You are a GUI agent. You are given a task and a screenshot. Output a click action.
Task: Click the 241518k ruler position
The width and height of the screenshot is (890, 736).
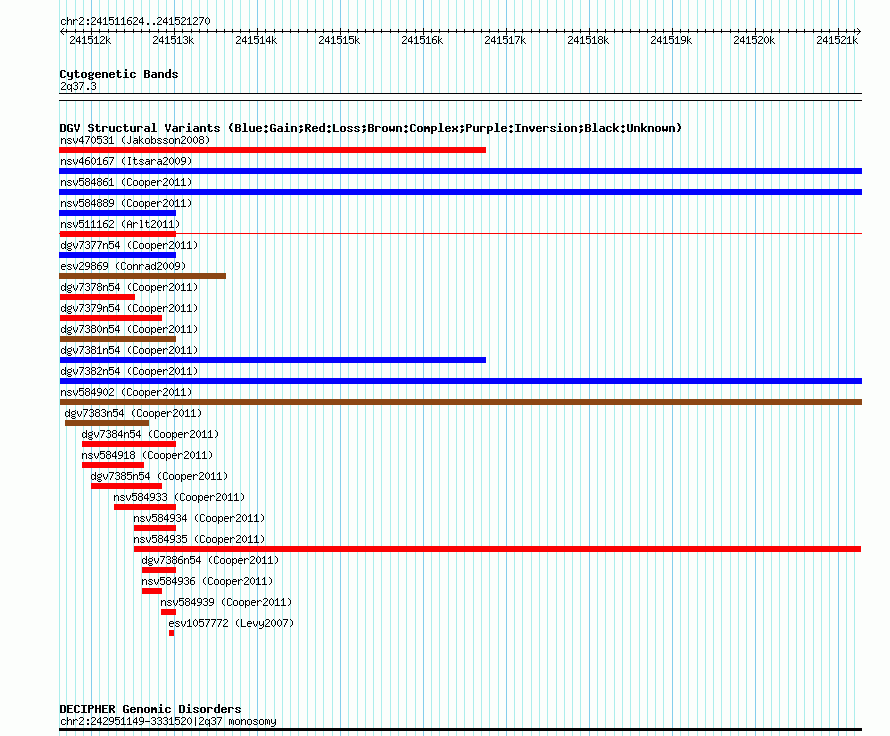tap(588, 40)
